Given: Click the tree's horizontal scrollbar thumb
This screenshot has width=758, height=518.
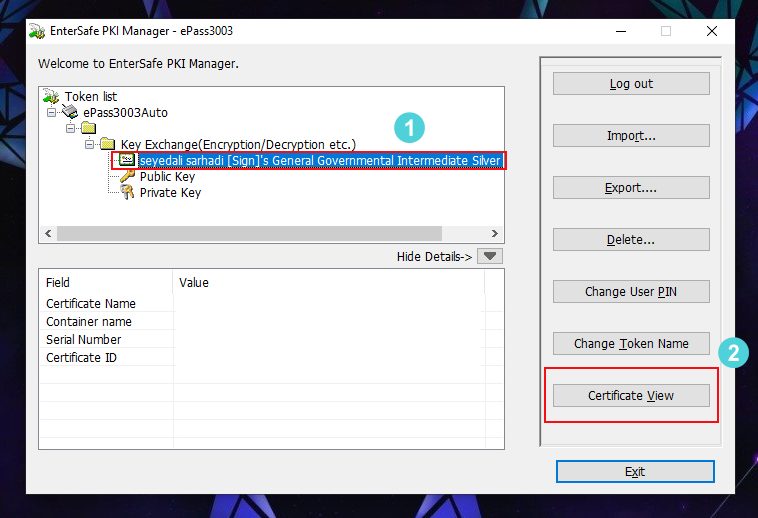Looking at the screenshot, I should click(249, 233).
